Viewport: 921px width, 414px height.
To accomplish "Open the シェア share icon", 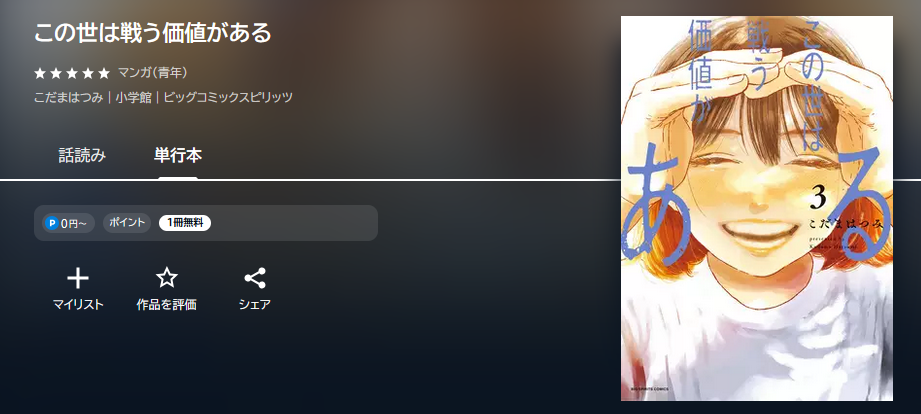I will pos(255,278).
